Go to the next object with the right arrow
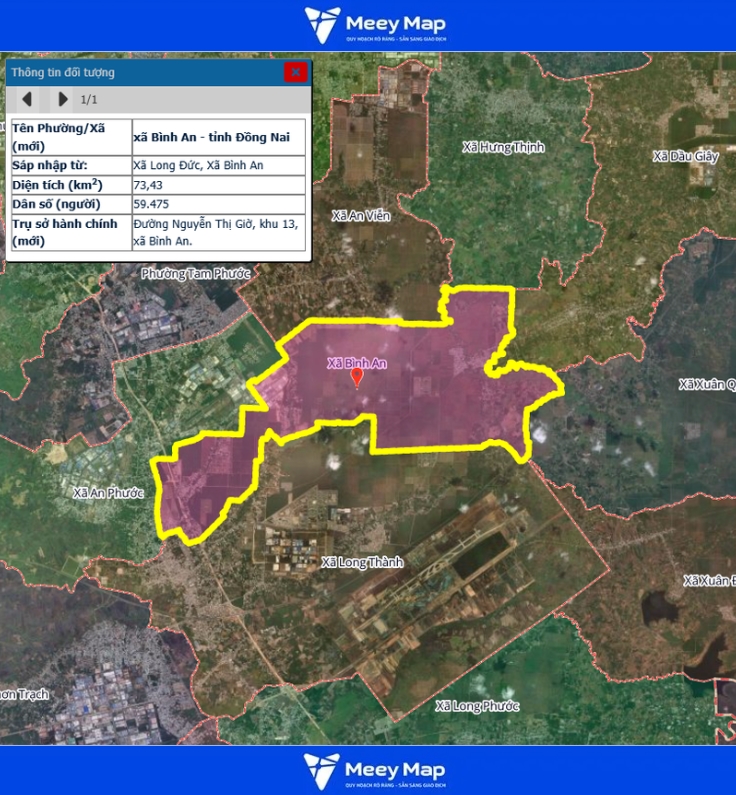This screenshot has height=795, width=736. tap(63, 99)
